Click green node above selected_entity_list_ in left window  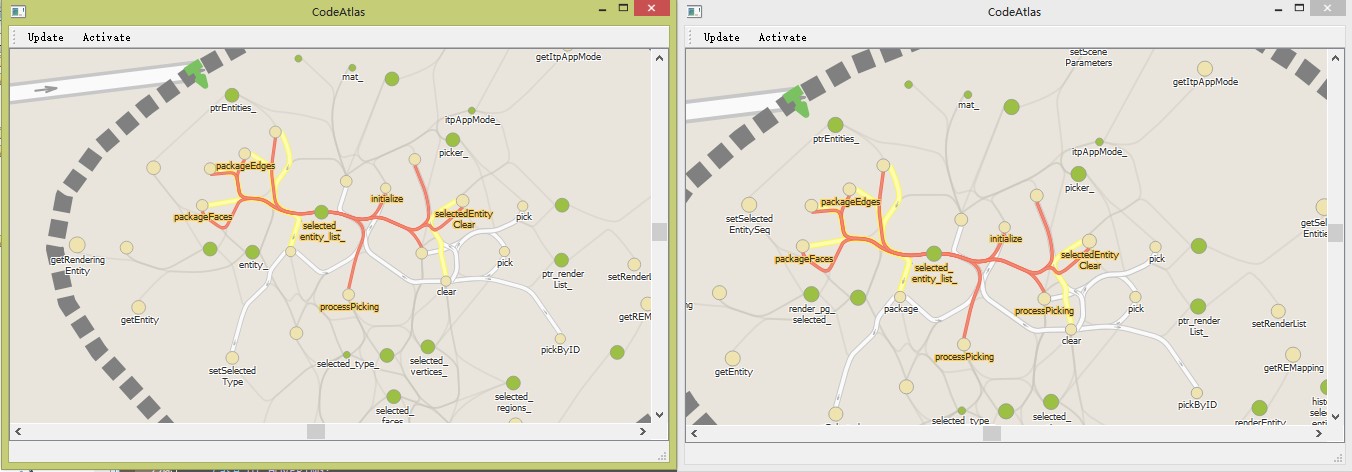(321, 212)
